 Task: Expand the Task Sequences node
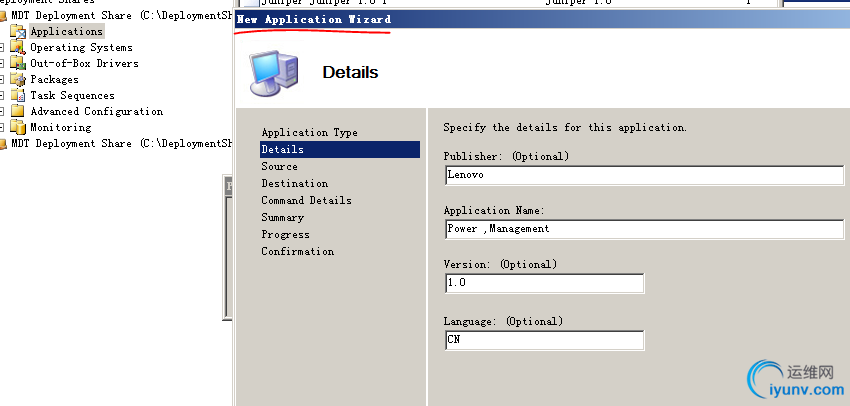click(2, 95)
